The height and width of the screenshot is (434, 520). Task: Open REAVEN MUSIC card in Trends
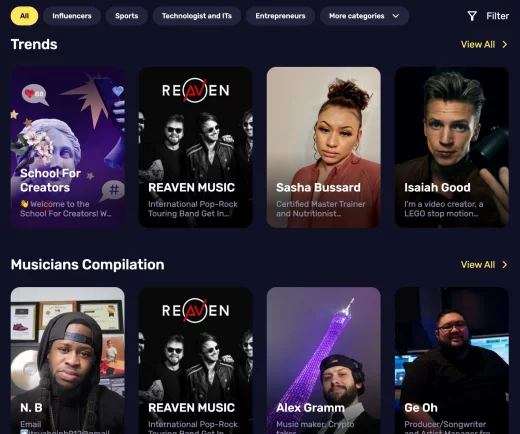(x=196, y=147)
